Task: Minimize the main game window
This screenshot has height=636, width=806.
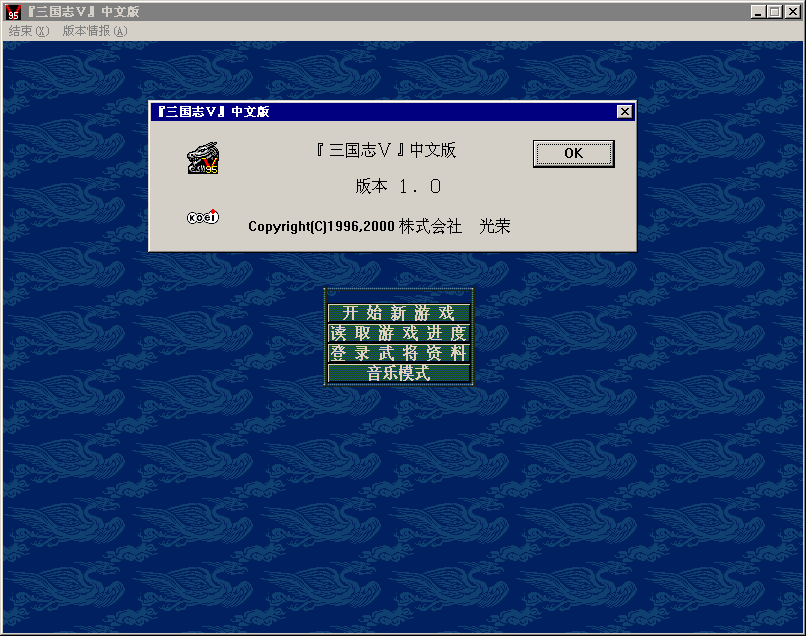Action: pos(758,12)
